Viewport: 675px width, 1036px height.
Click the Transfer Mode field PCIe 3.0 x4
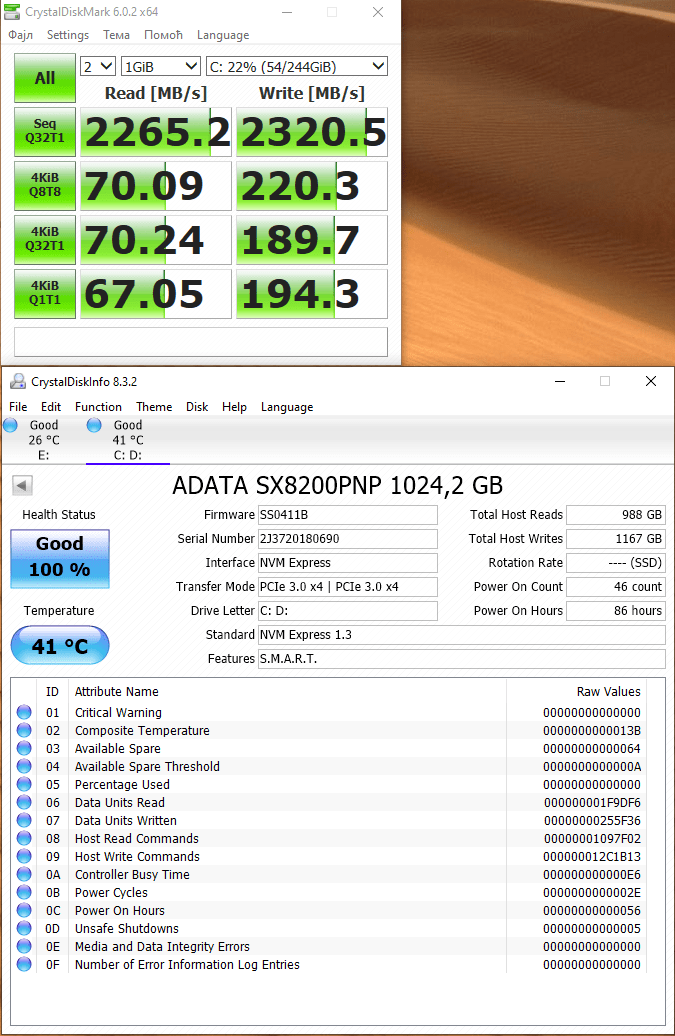coord(347,587)
